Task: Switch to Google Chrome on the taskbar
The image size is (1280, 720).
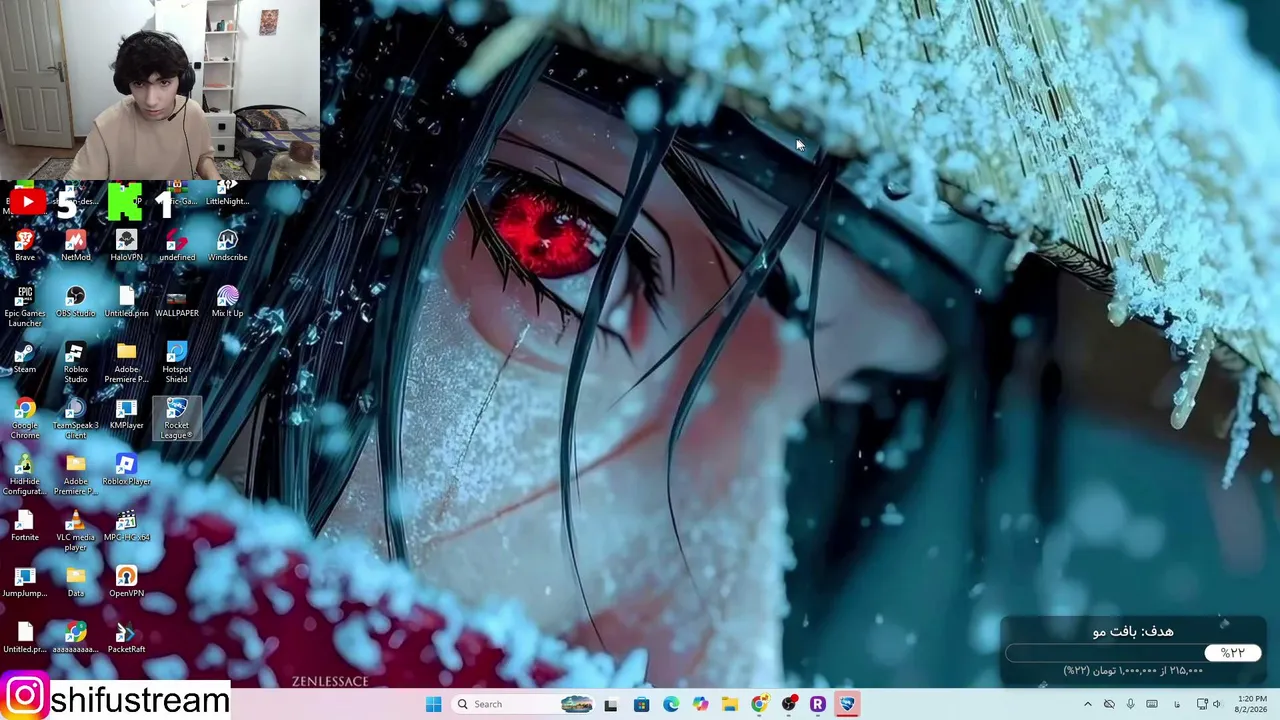Action: [x=759, y=704]
